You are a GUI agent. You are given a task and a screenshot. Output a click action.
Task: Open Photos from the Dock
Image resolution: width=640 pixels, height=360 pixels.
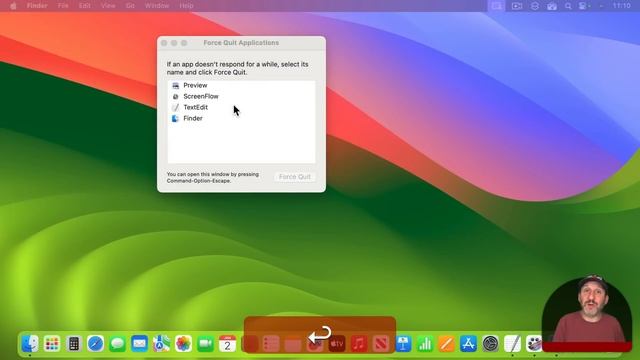click(183, 344)
